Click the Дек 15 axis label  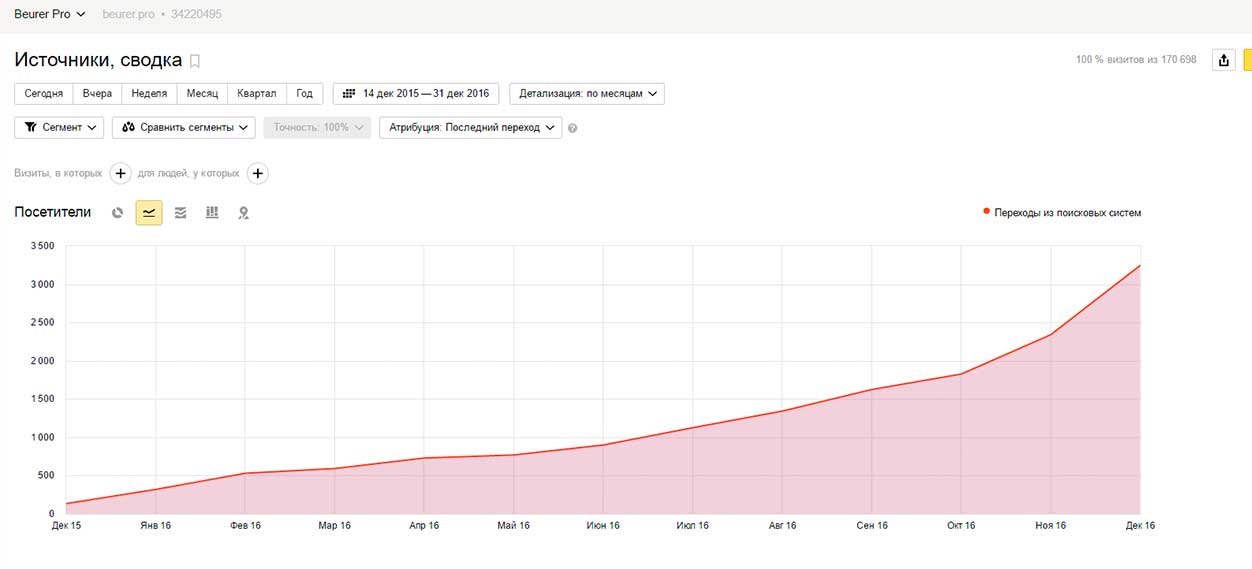(x=66, y=525)
